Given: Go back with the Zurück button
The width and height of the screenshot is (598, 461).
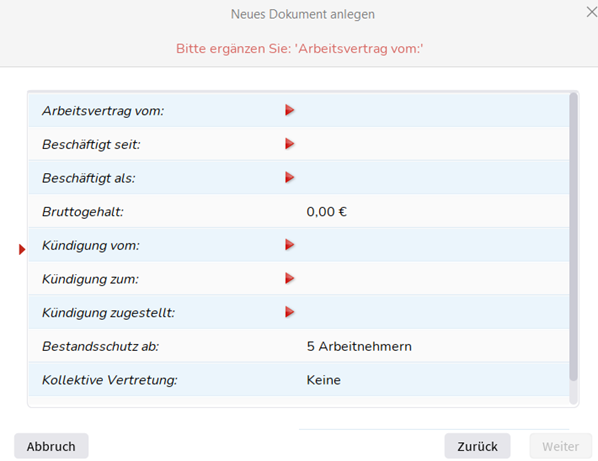Looking at the screenshot, I should [477, 446].
